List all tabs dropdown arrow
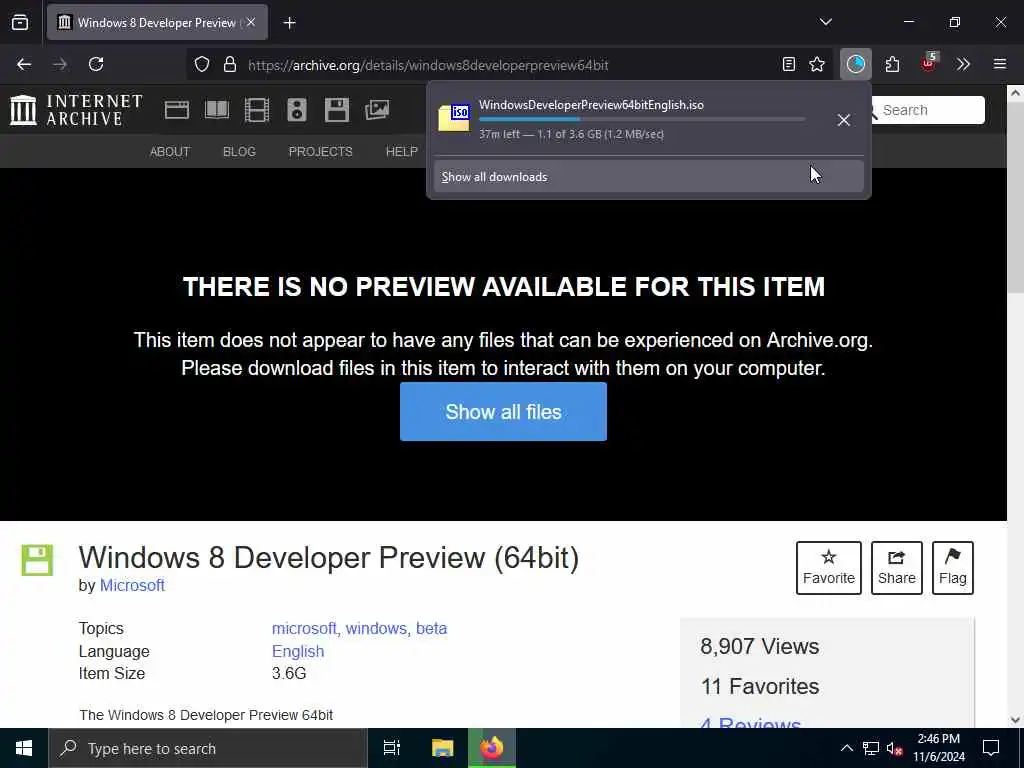This screenshot has height=768, width=1024. coord(826,22)
